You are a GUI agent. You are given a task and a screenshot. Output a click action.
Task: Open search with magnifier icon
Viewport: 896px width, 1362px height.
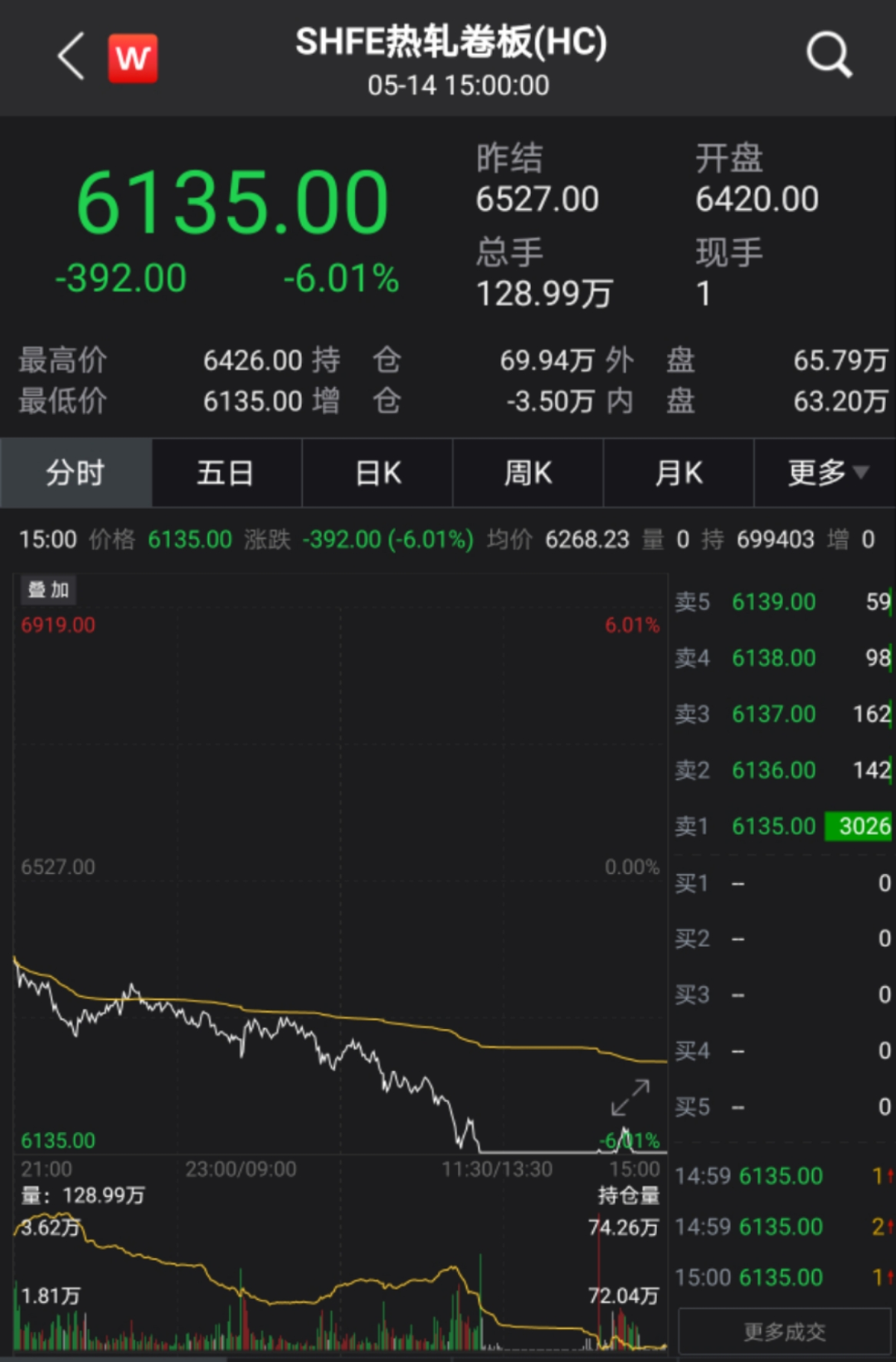pos(828,56)
